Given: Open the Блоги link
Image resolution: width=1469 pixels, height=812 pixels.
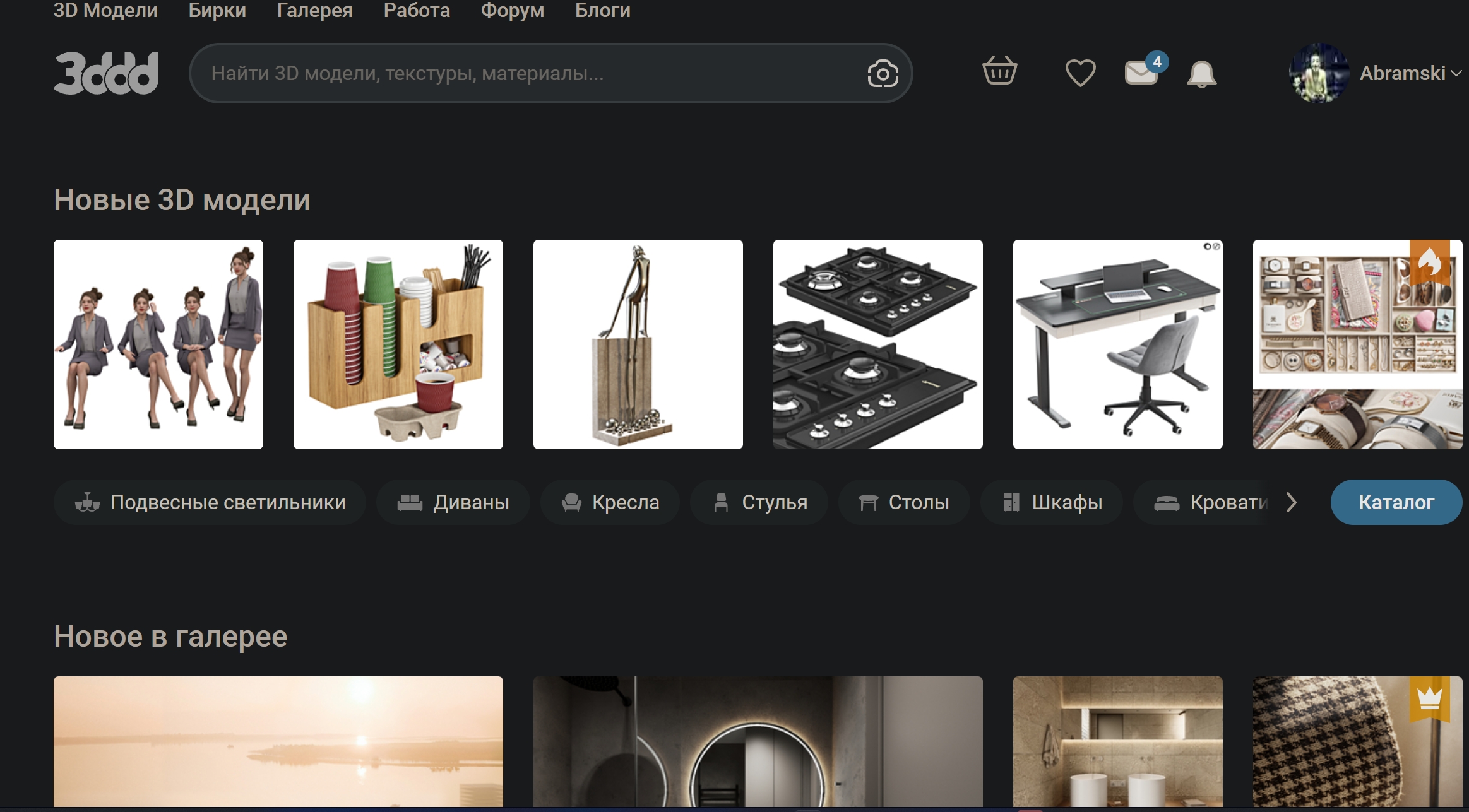Looking at the screenshot, I should click(602, 11).
